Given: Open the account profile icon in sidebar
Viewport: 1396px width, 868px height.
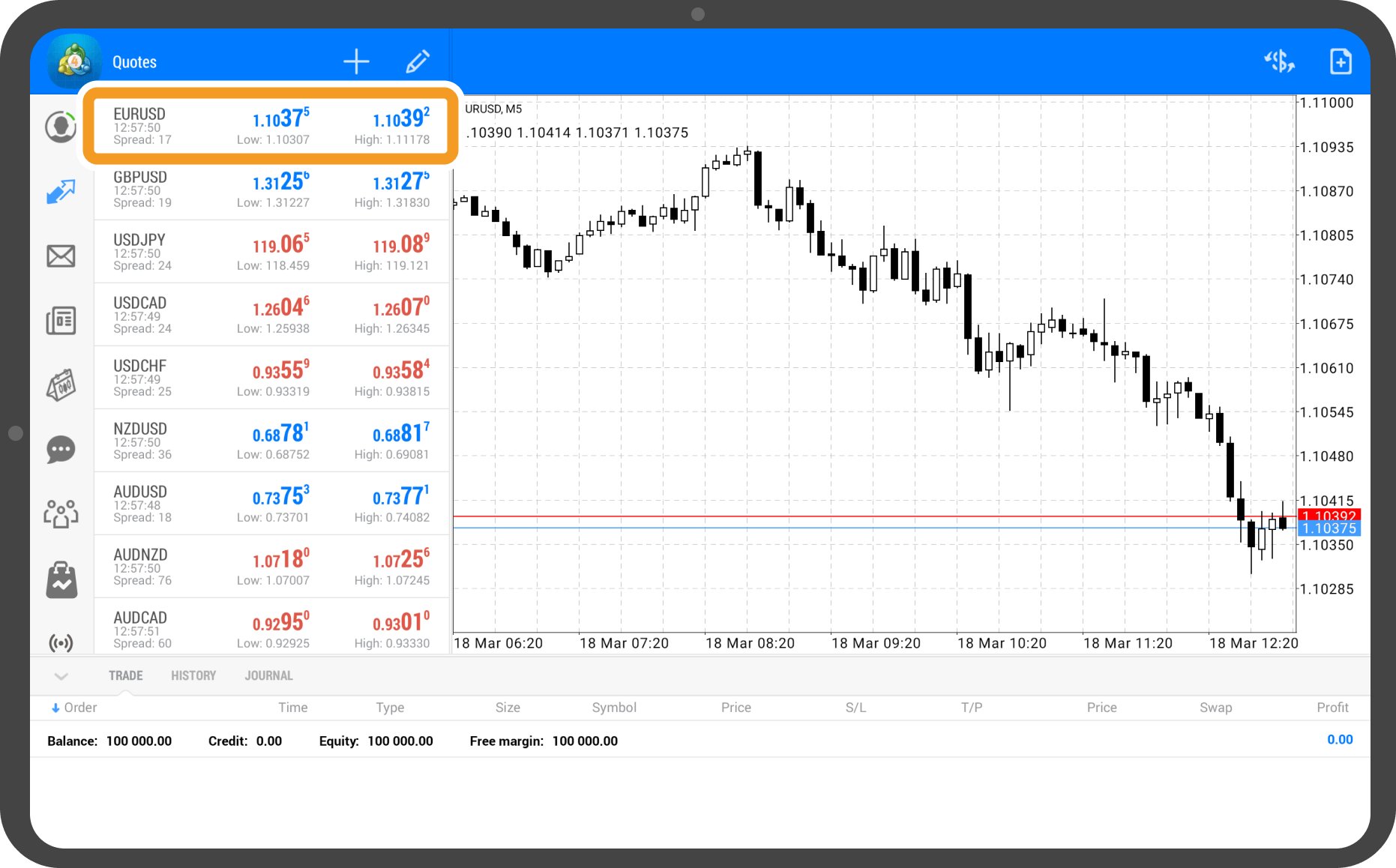Looking at the screenshot, I should point(61,127).
